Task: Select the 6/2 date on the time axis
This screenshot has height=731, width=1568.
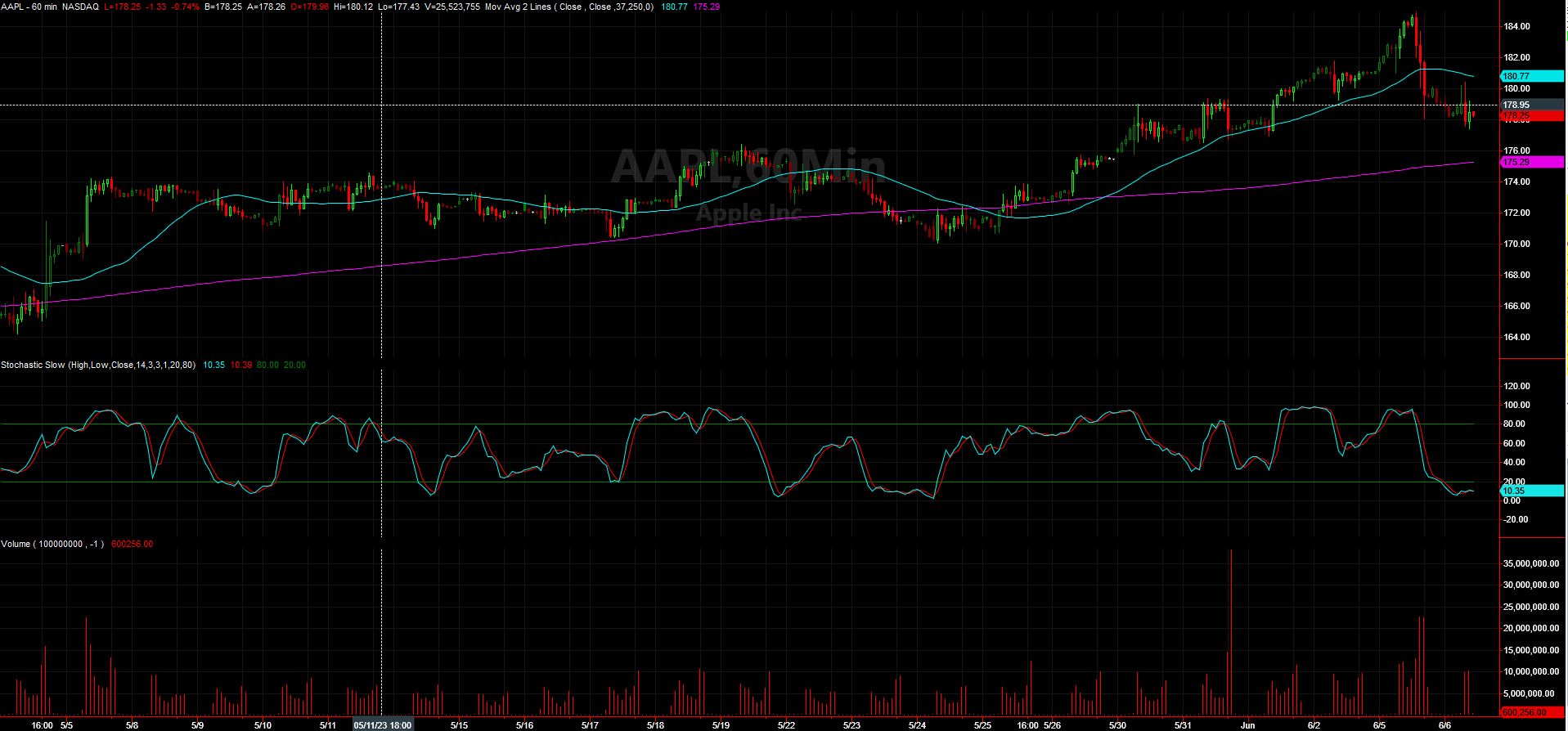Action: 1314,725
